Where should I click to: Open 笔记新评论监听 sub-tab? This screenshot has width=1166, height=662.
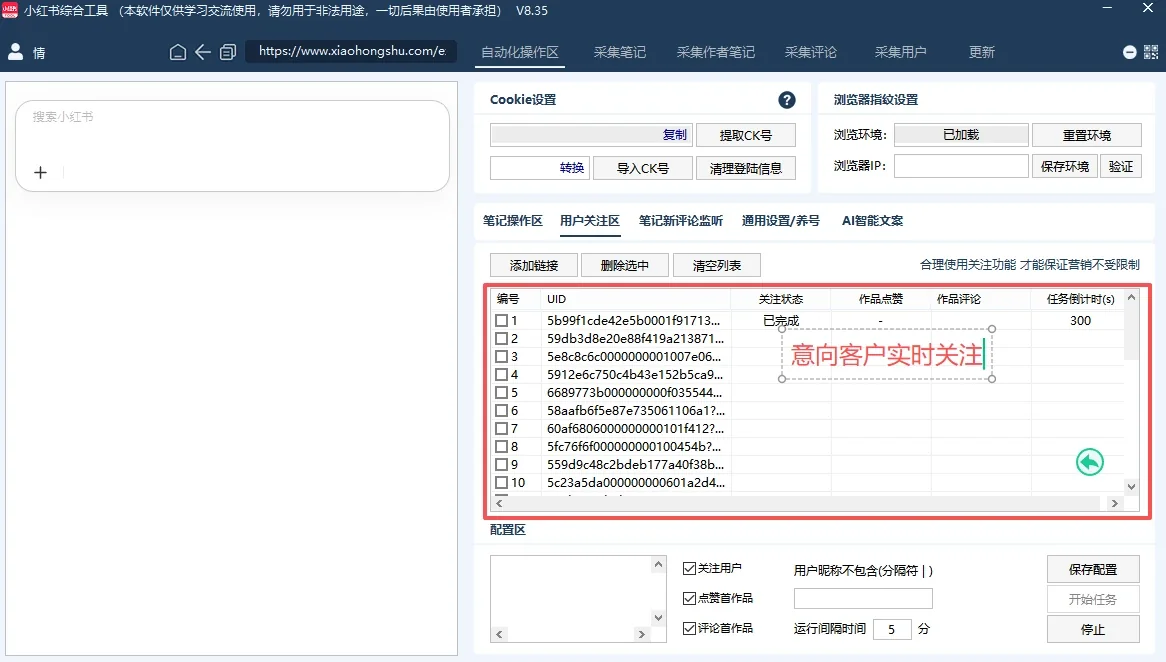point(680,221)
